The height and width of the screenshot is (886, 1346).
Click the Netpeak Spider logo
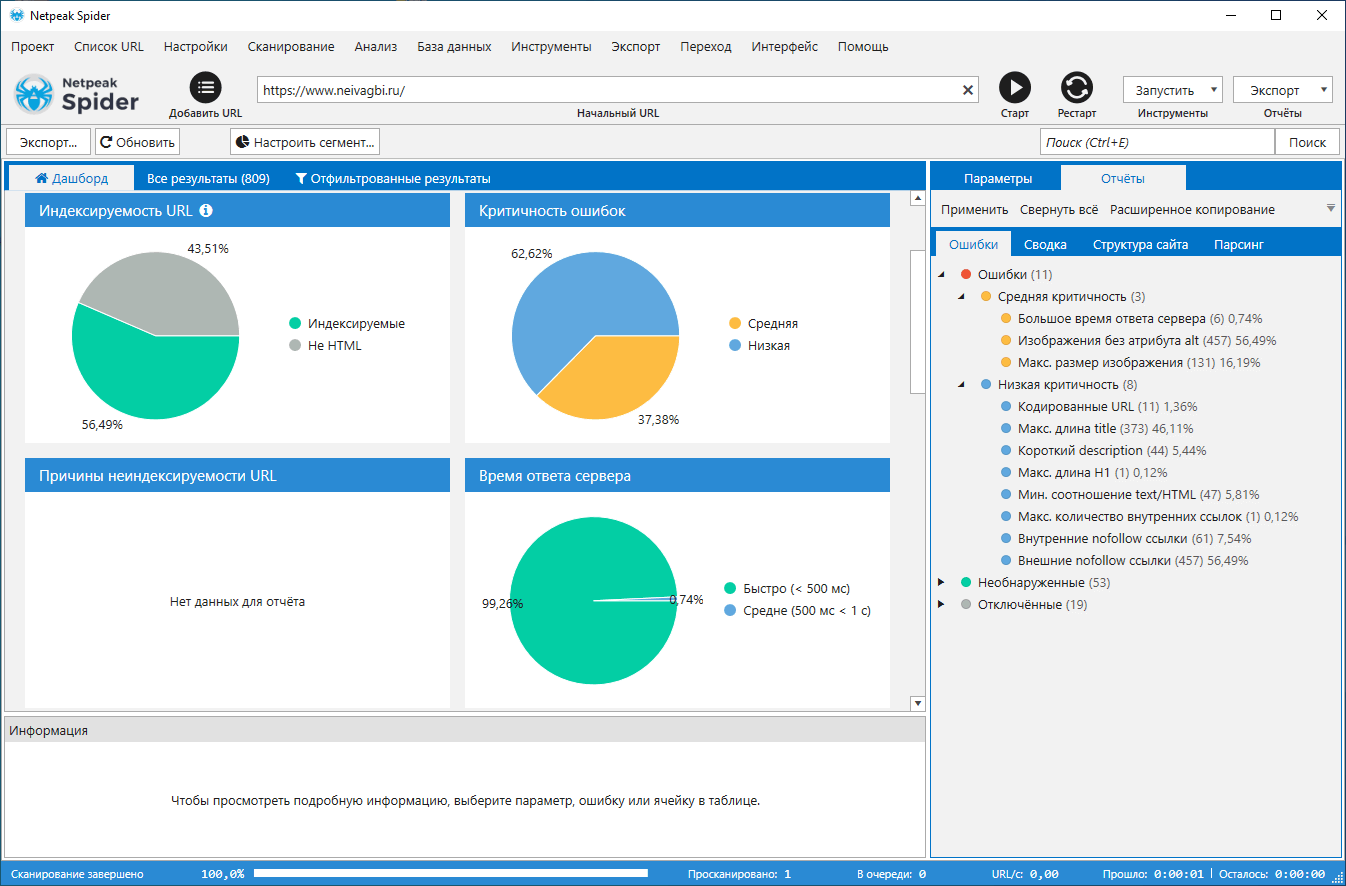(77, 93)
